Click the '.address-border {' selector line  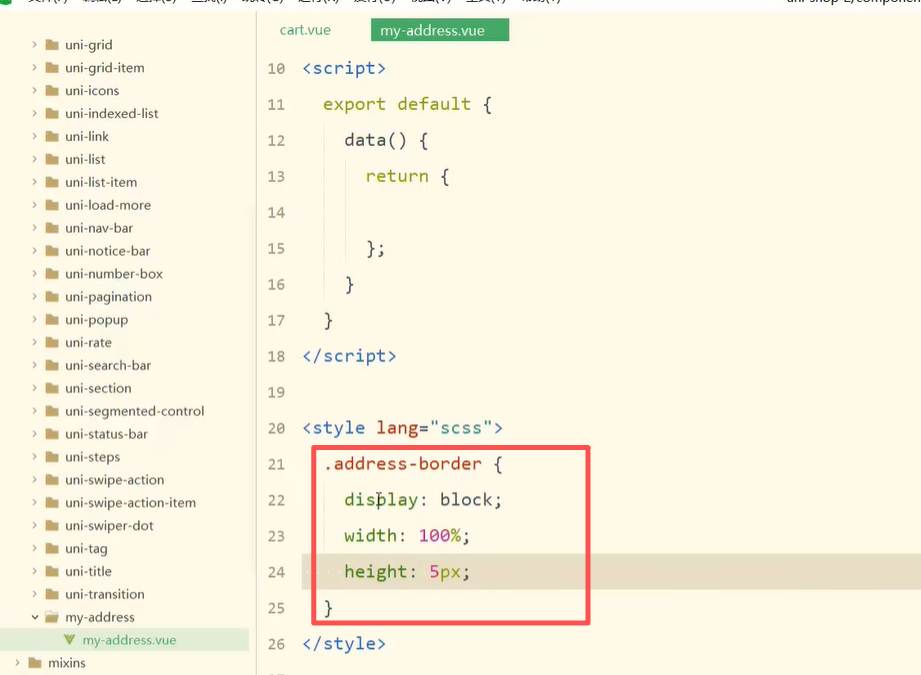pyautogui.click(x=413, y=464)
